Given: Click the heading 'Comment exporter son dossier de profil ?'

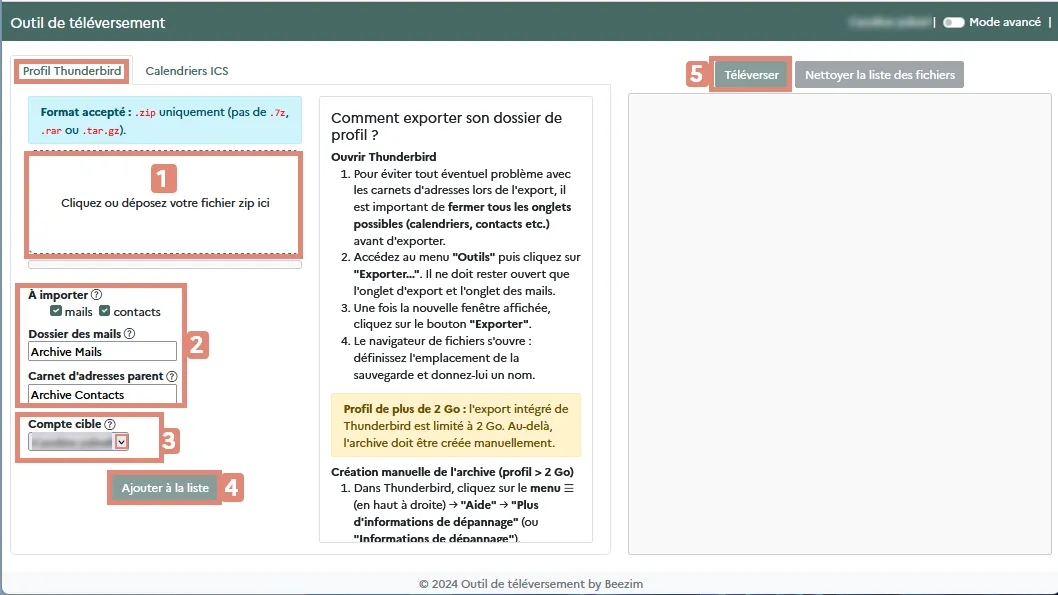Looking at the screenshot, I should click(x=446, y=126).
